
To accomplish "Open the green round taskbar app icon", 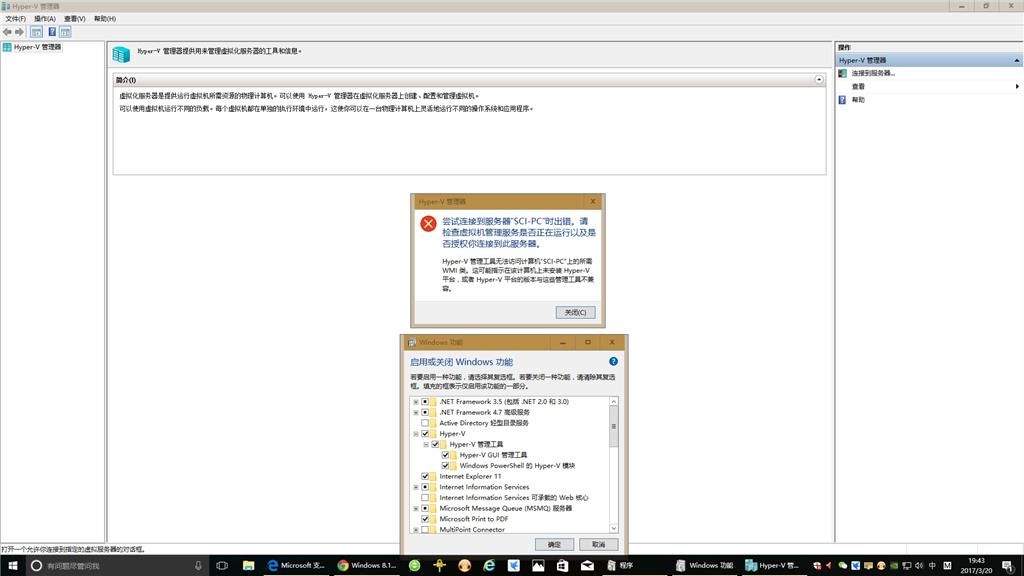I will [x=415, y=566].
